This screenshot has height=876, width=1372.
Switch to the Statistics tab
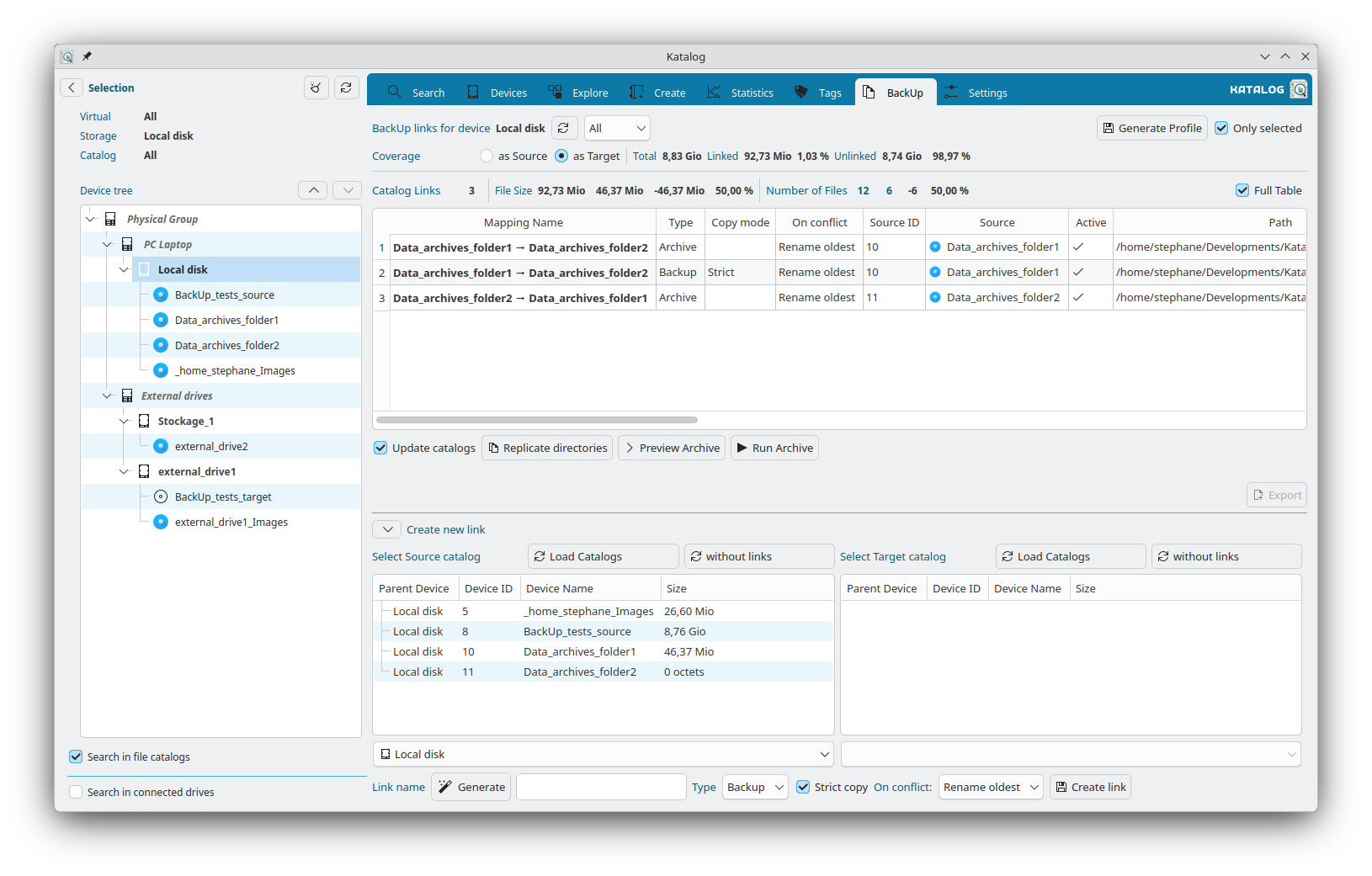pyautogui.click(x=741, y=93)
